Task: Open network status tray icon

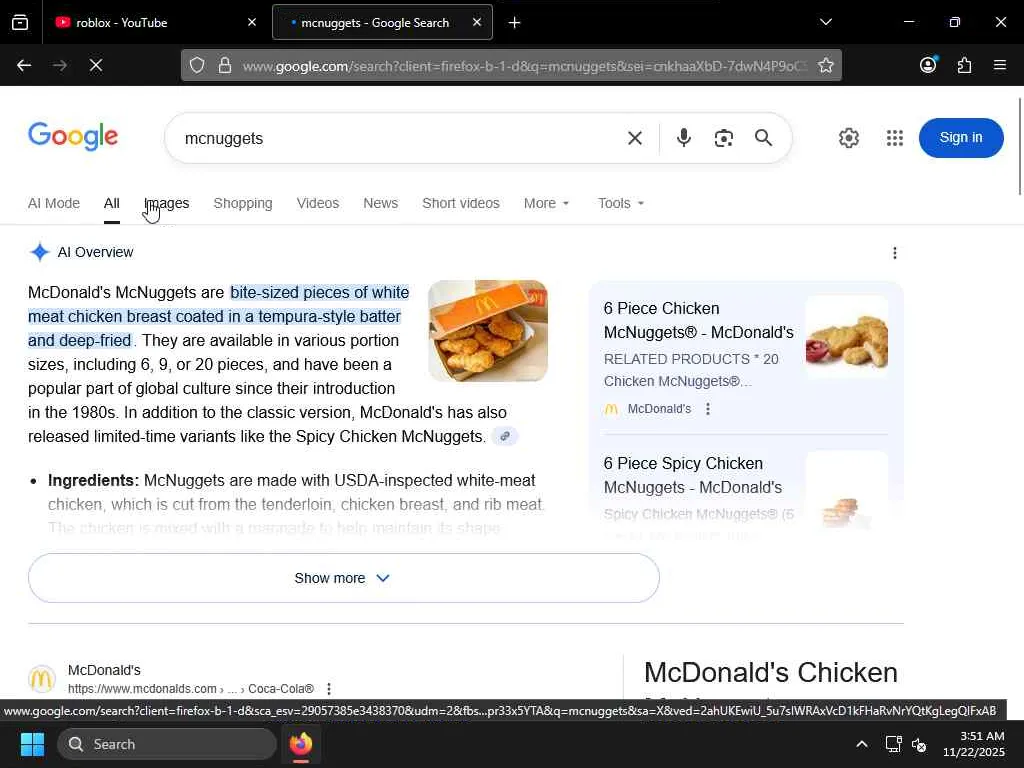Action: tap(893, 744)
